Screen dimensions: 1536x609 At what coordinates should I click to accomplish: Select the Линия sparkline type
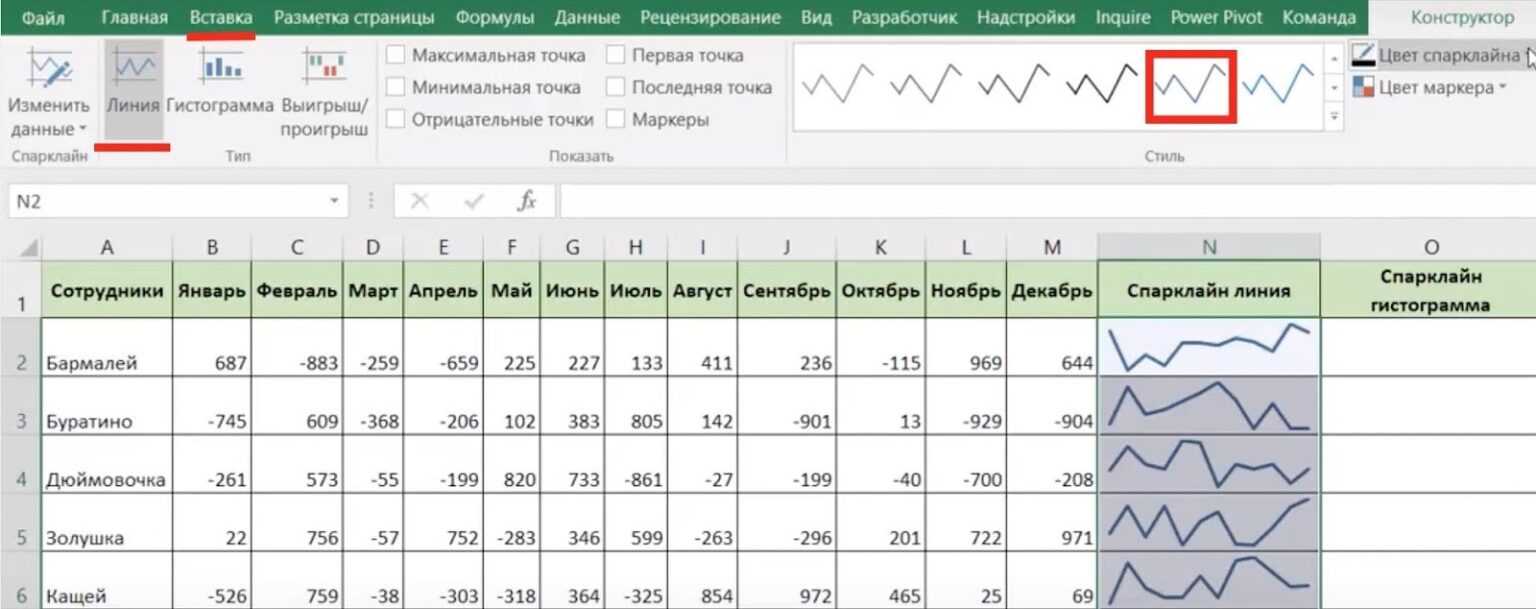pyautogui.click(x=133, y=90)
